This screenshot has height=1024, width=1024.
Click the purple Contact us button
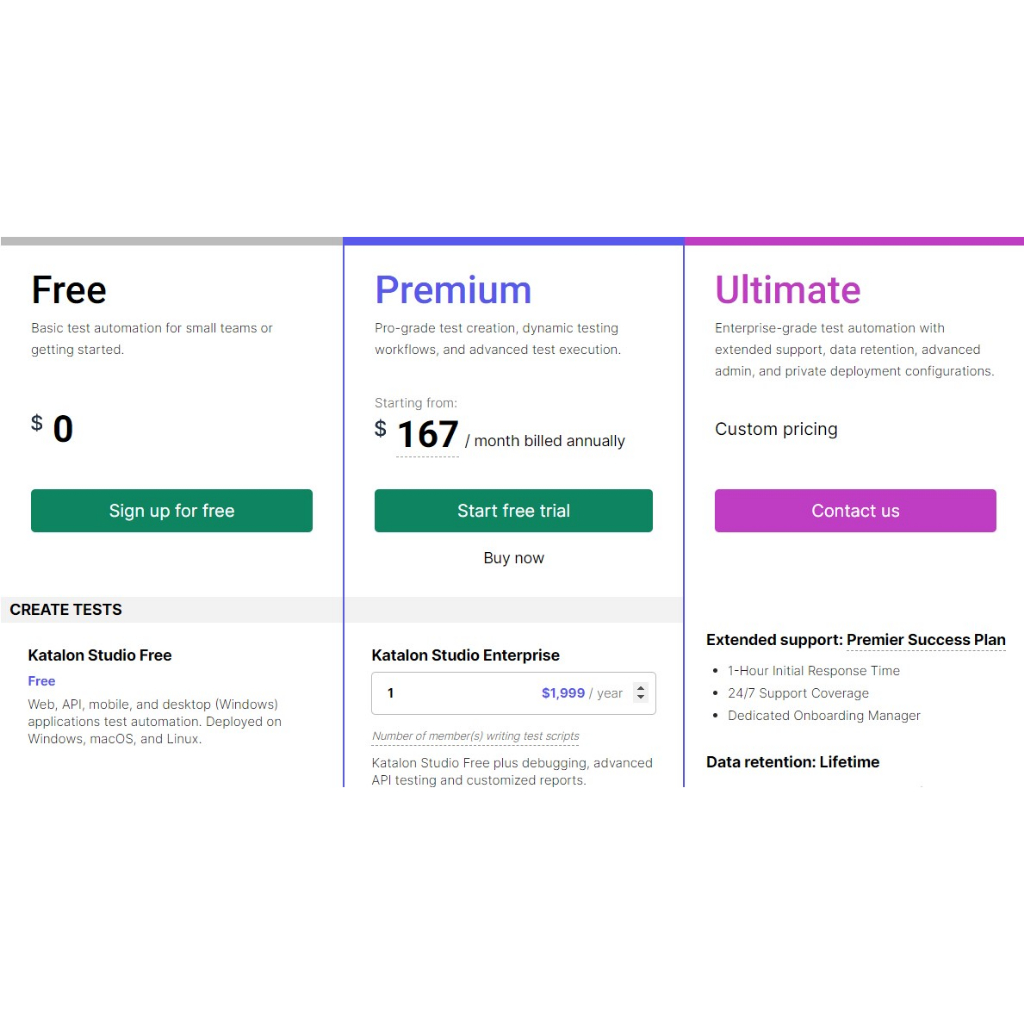point(855,511)
